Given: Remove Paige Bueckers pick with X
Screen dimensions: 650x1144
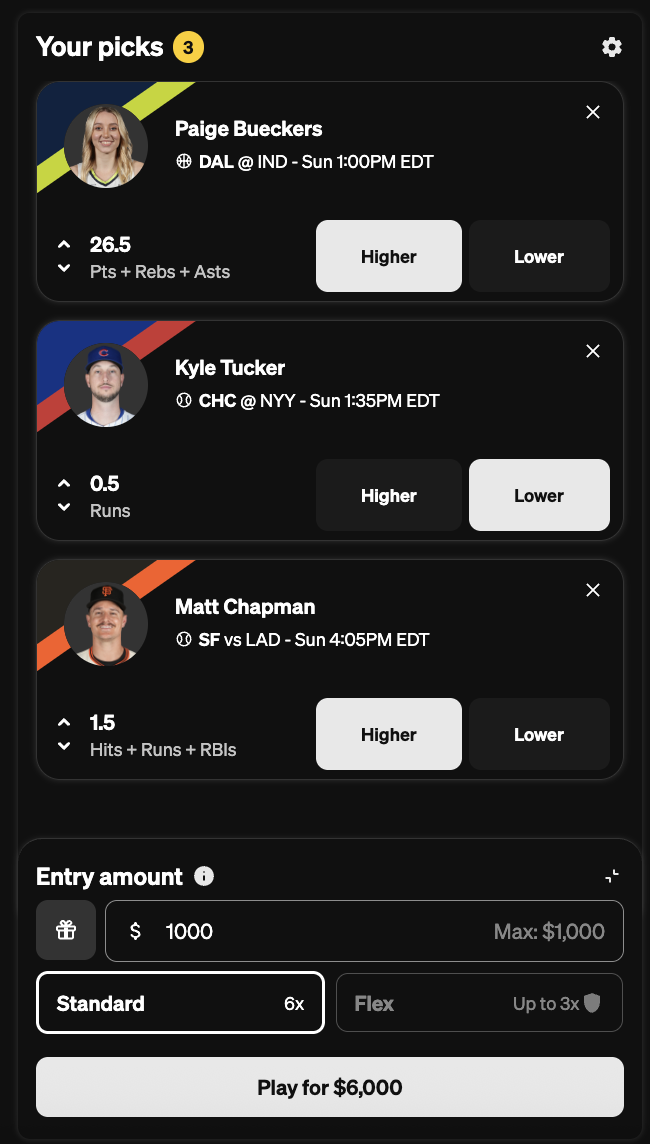Looking at the screenshot, I should click(593, 112).
